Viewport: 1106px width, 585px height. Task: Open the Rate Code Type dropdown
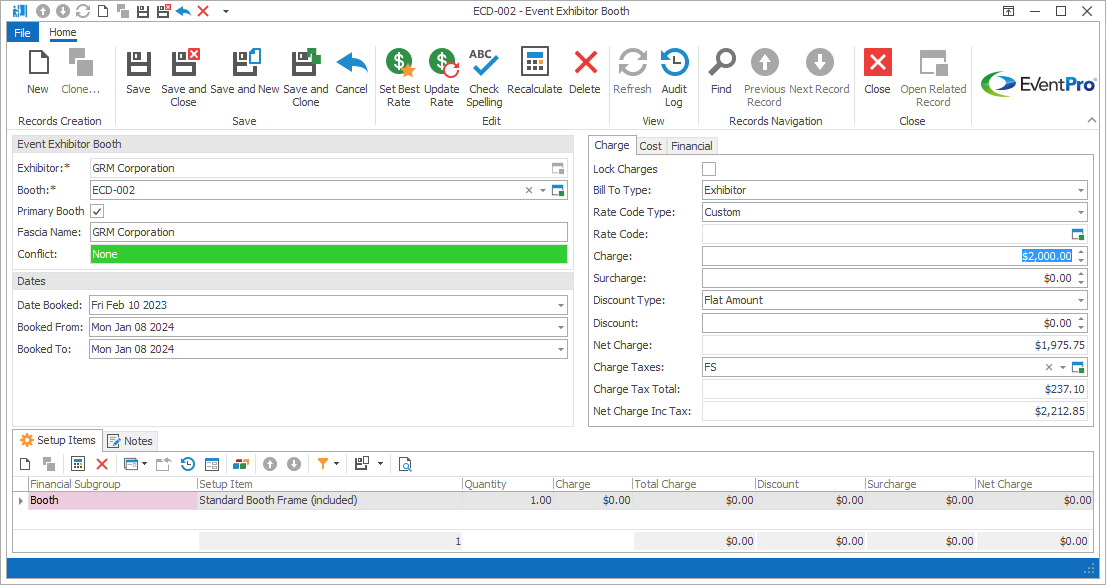tap(1080, 212)
